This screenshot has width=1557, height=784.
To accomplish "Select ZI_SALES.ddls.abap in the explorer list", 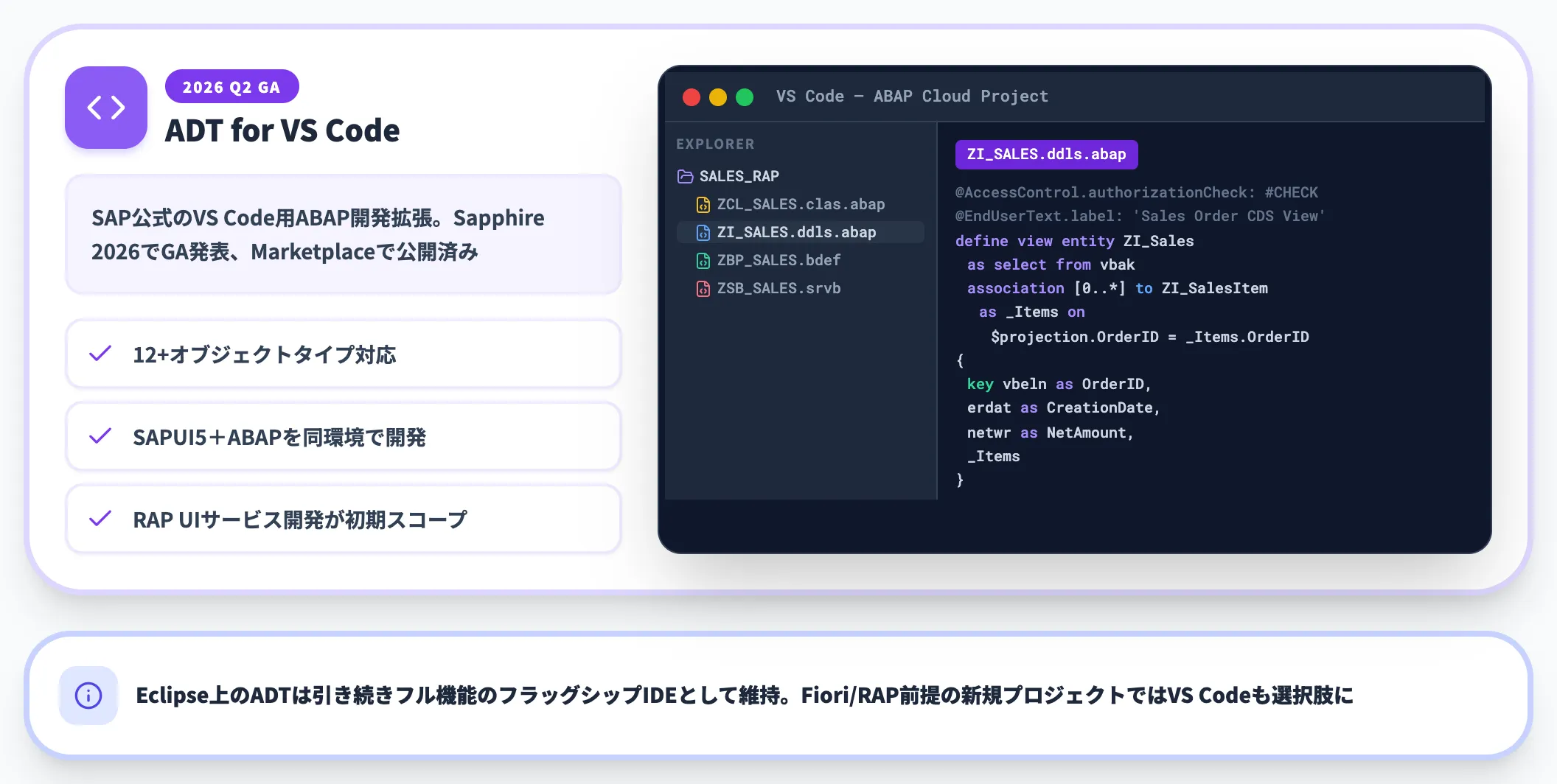I will (801, 232).
